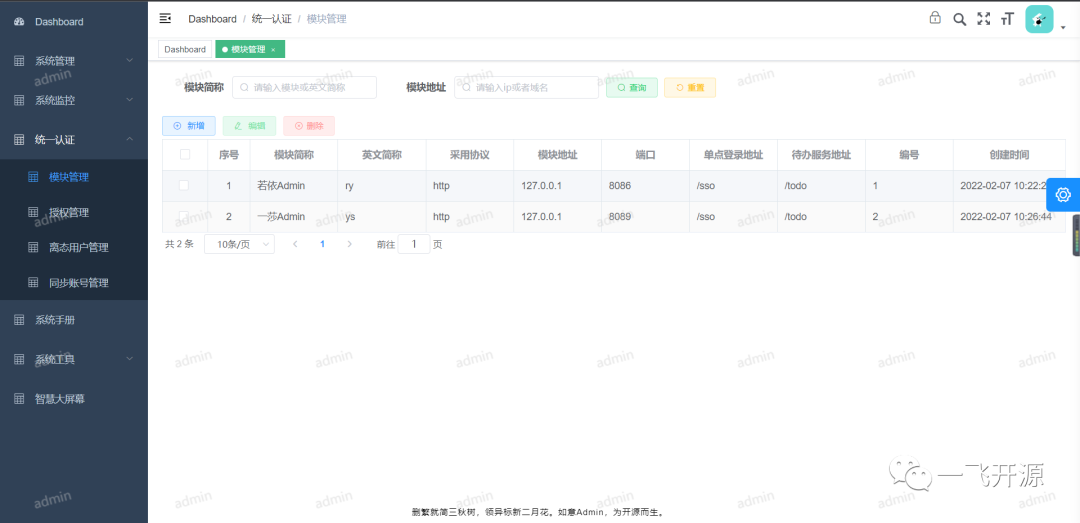This screenshot has width=1080, height=523.
Task: Open the 10条/页 page size dropdown
Action: 239,244
